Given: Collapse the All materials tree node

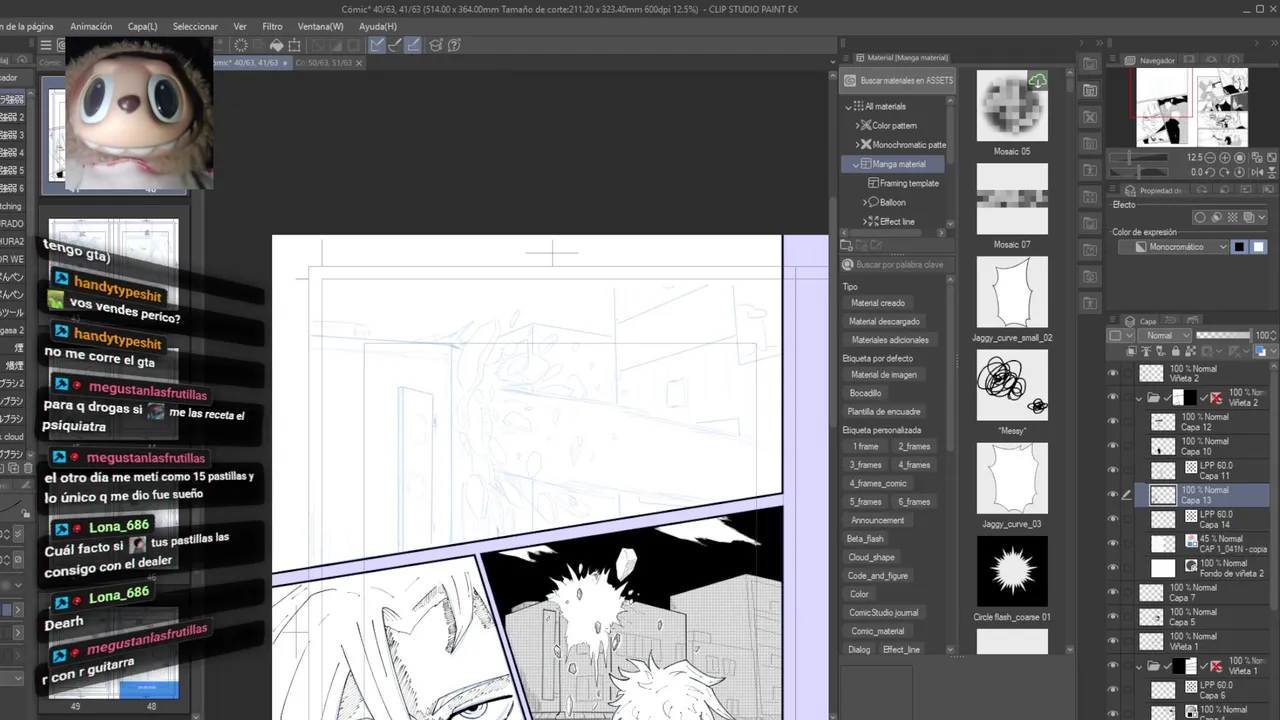Looking at the screenshot, I should 849,107.
